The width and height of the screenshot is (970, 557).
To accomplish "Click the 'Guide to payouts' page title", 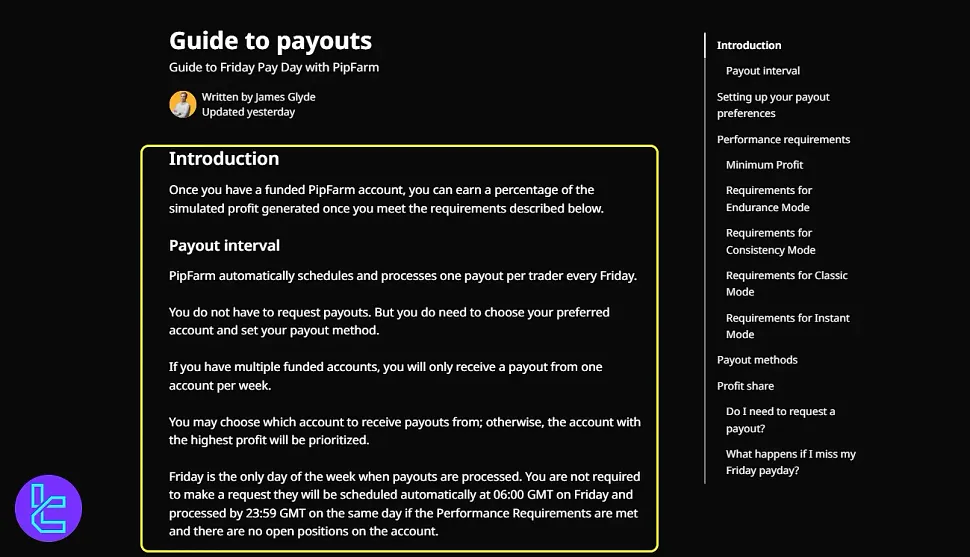I will [270, 41].
